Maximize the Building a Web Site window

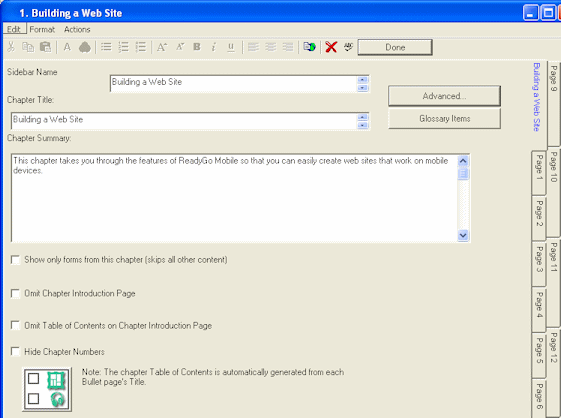547,13
